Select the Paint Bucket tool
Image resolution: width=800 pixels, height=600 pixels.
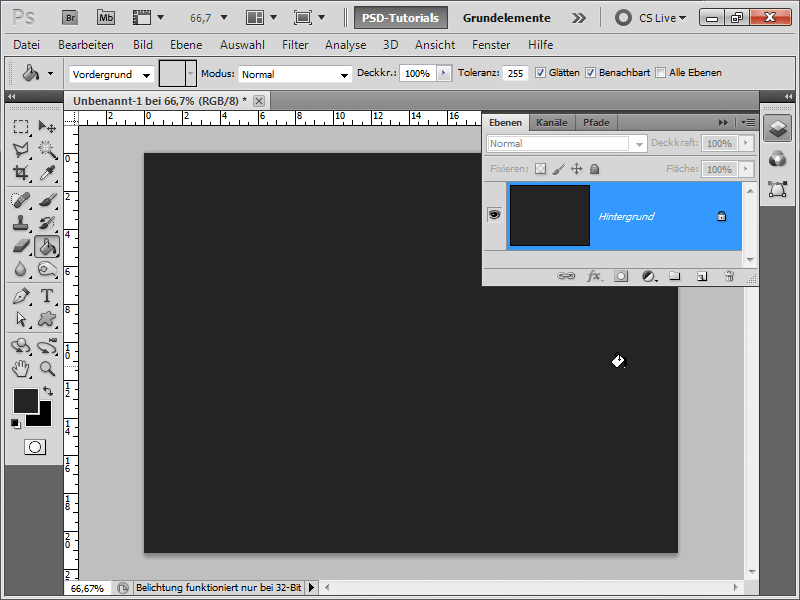[x=47, y=246]
